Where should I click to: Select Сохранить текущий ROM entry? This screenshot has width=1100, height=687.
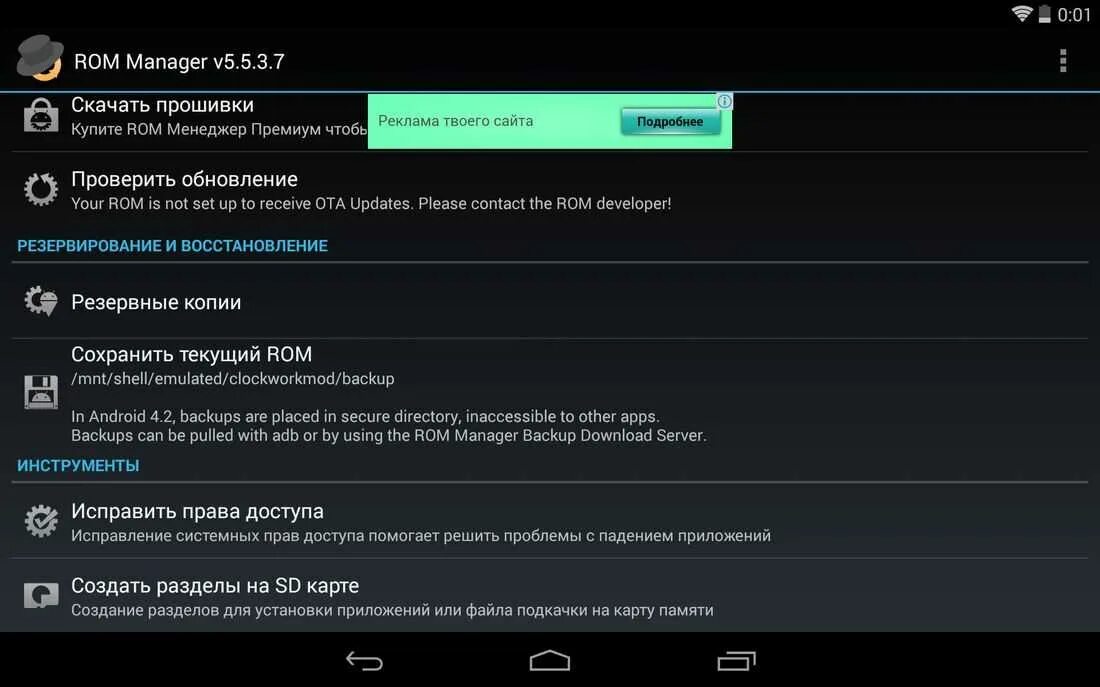pyautogui.click(x=550, y=395)
